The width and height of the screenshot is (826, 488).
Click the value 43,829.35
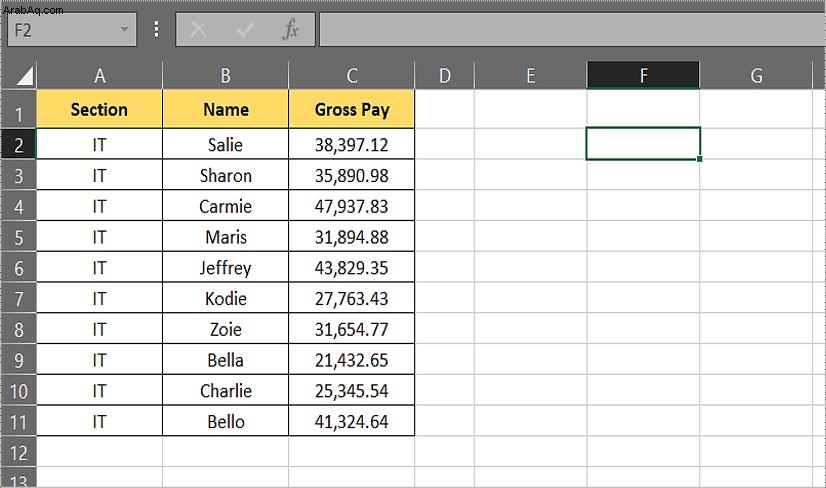(x=351, y=267)
